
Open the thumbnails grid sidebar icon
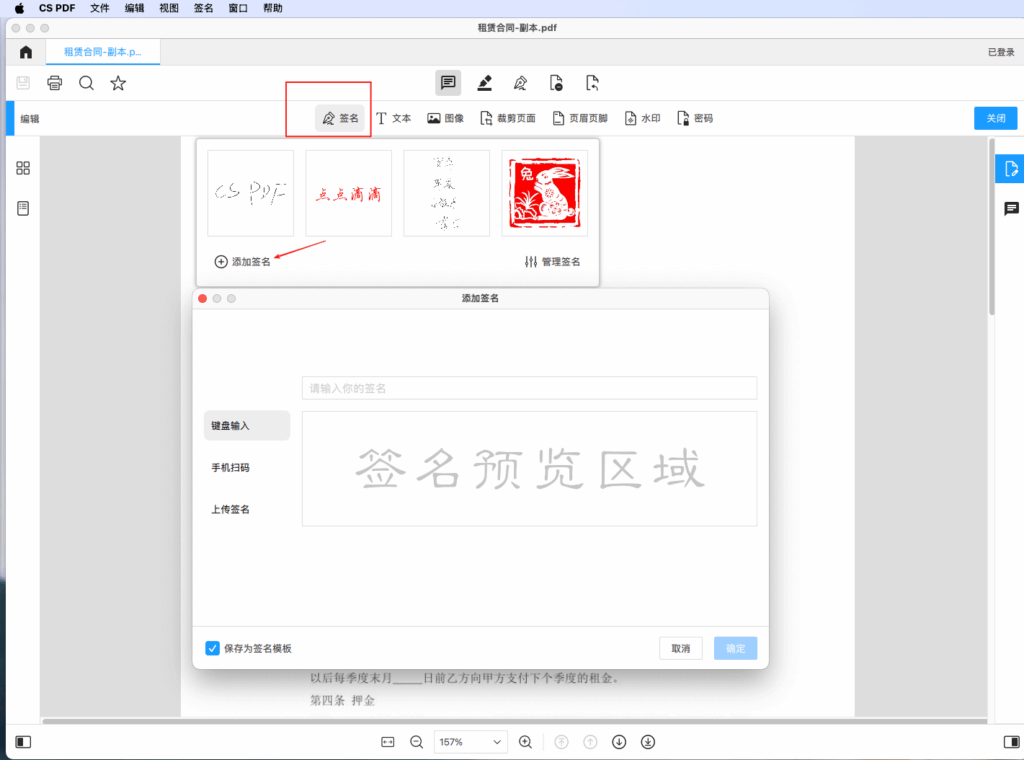[23, 168]
